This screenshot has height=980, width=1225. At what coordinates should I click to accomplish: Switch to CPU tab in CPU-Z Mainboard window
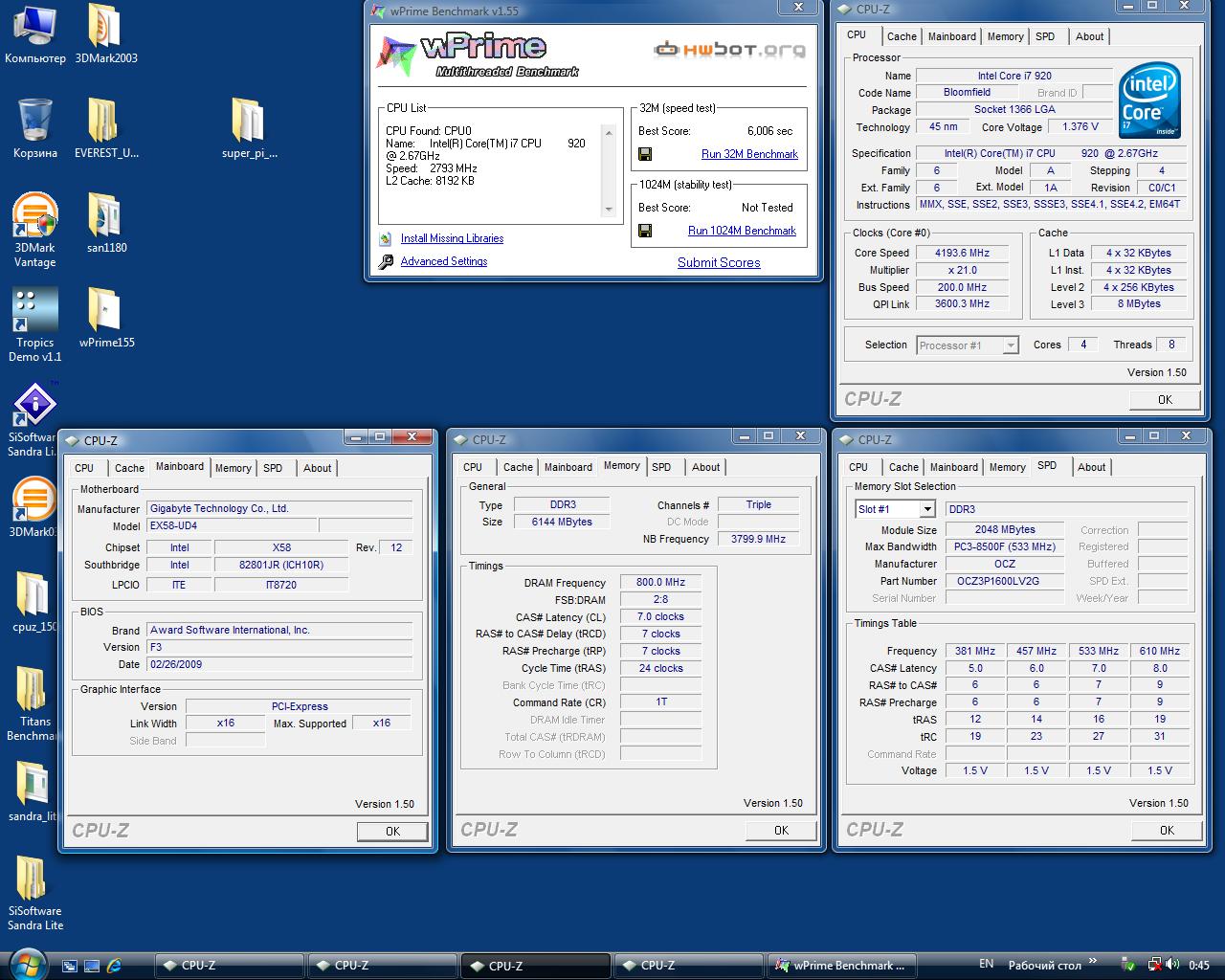[84, 468]
